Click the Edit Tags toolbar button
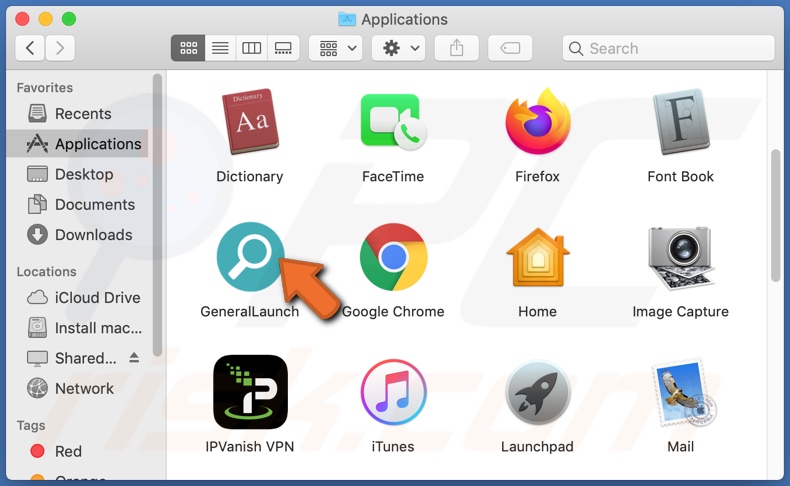The height and width of the screenshot is (486, 790). click(510, 48)
